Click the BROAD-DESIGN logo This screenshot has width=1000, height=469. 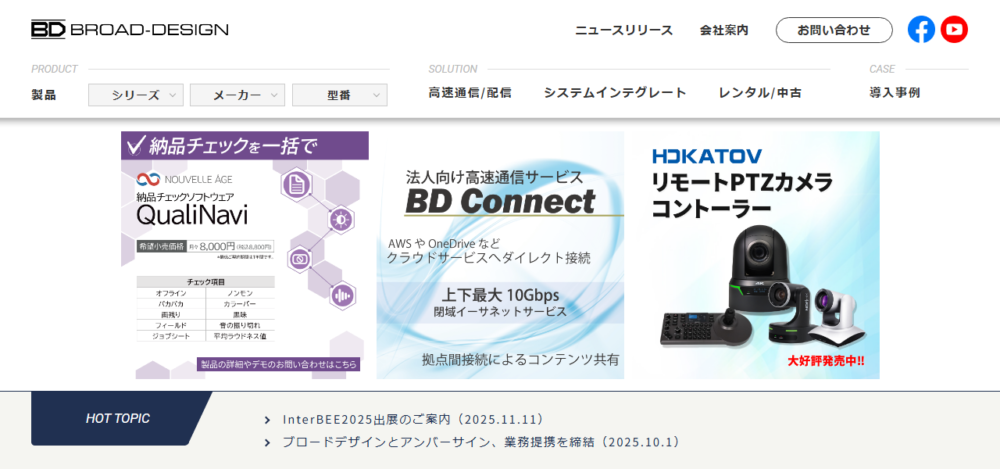pyautogui.click(x=129, y=29)
